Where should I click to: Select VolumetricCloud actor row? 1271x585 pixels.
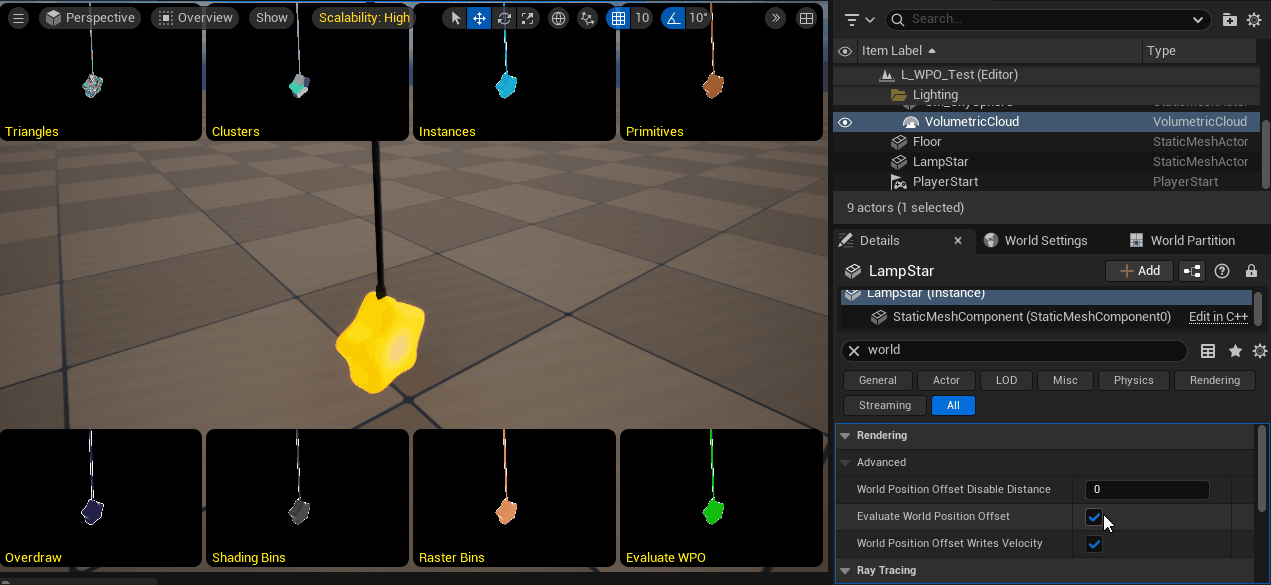point(1046,122)
